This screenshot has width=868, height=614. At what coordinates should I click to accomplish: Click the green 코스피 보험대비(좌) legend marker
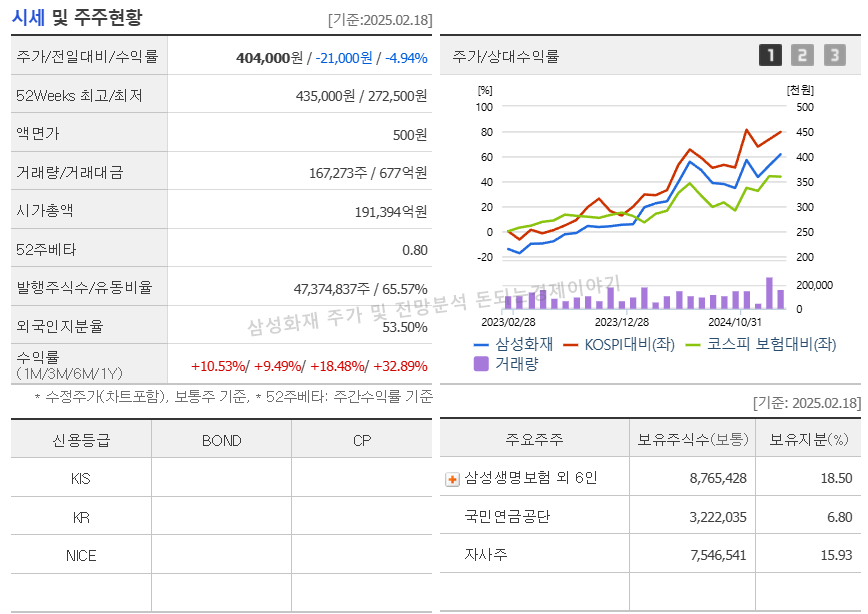tap(693, 345)
